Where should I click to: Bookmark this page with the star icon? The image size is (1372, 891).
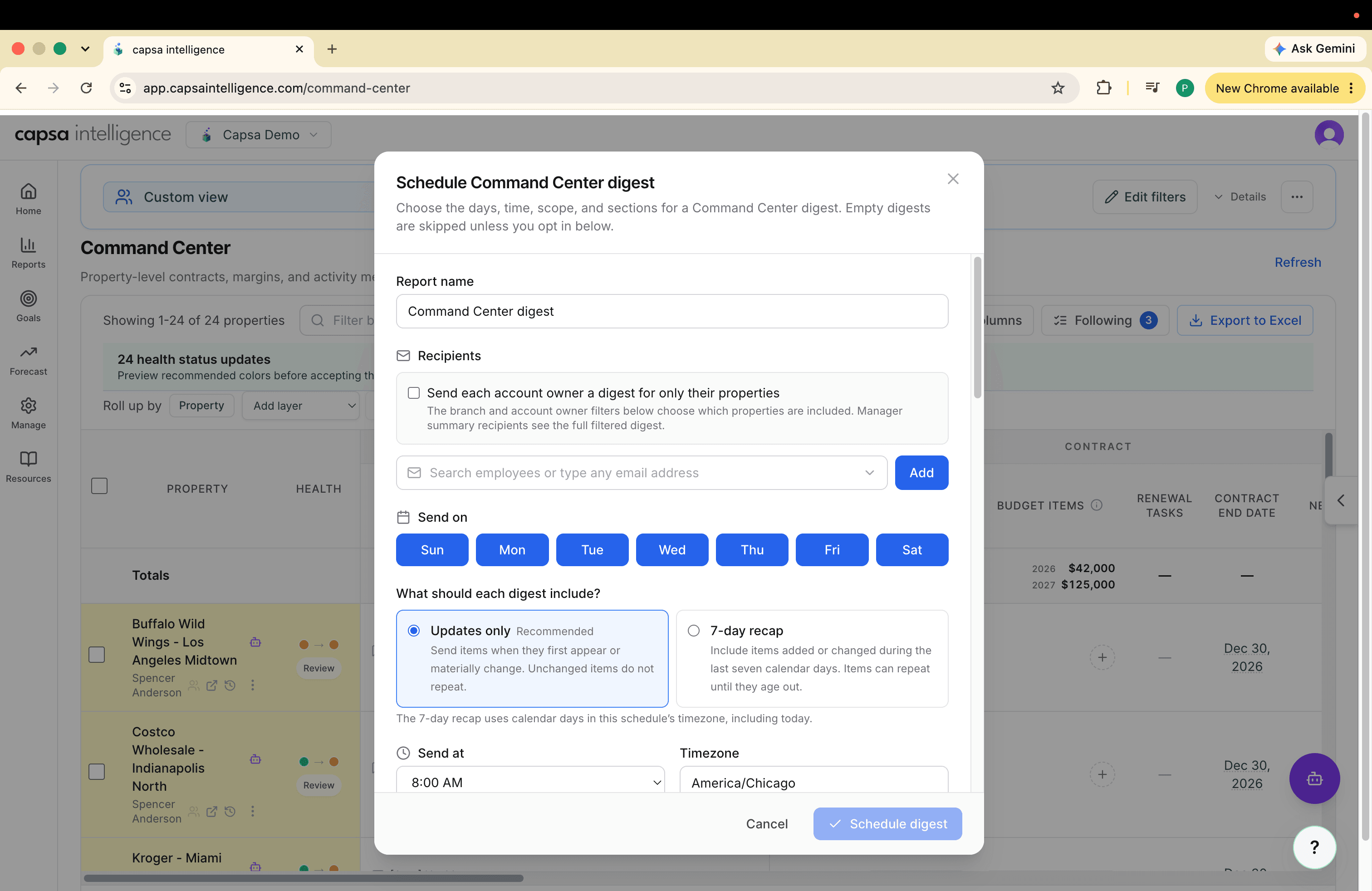coord(1058,88)
